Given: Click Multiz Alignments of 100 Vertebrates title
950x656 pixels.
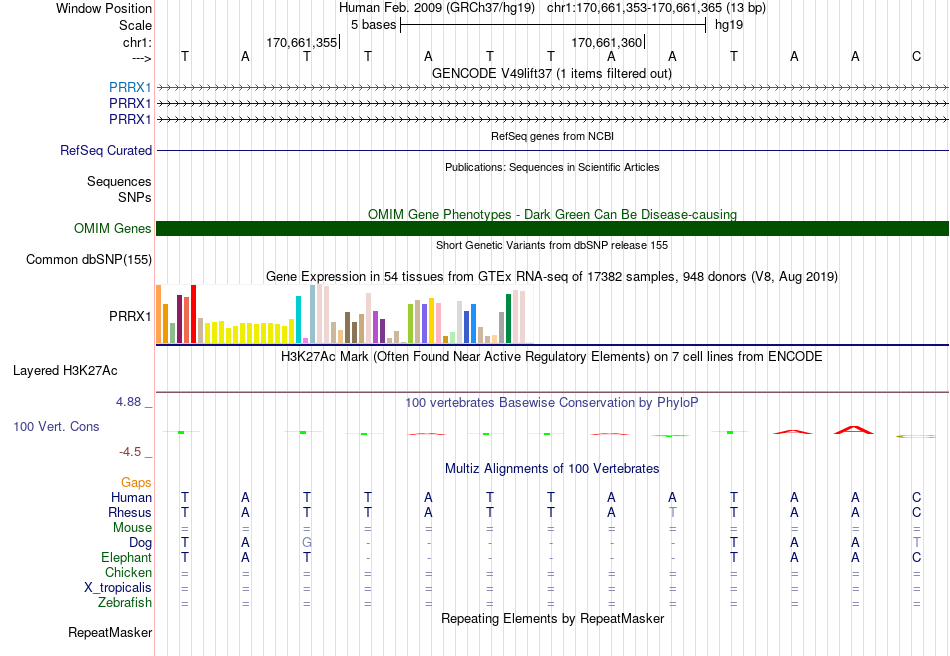Looking at the screenshot, I should [552, 468].
